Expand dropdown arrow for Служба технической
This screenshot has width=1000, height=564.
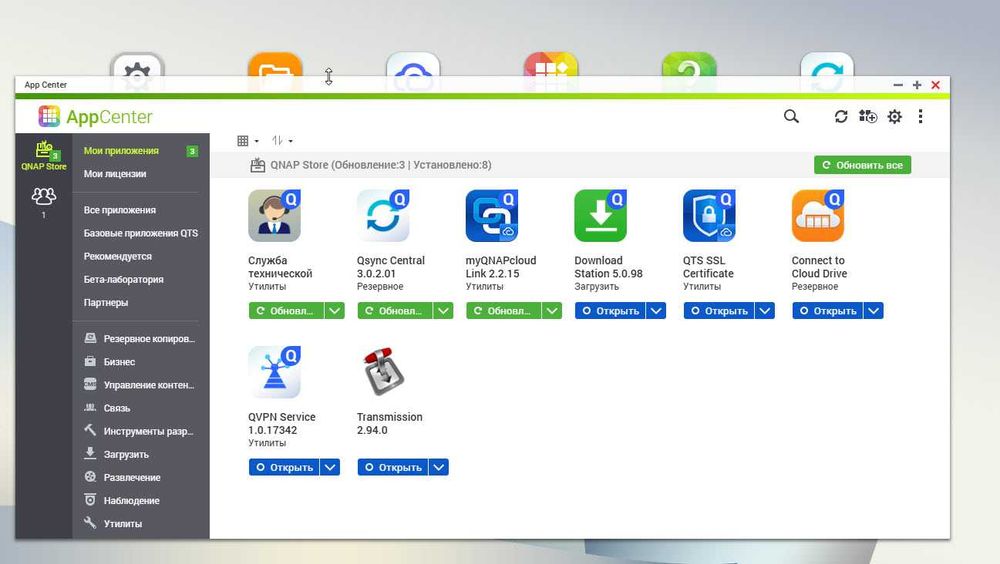pos(335,311)
